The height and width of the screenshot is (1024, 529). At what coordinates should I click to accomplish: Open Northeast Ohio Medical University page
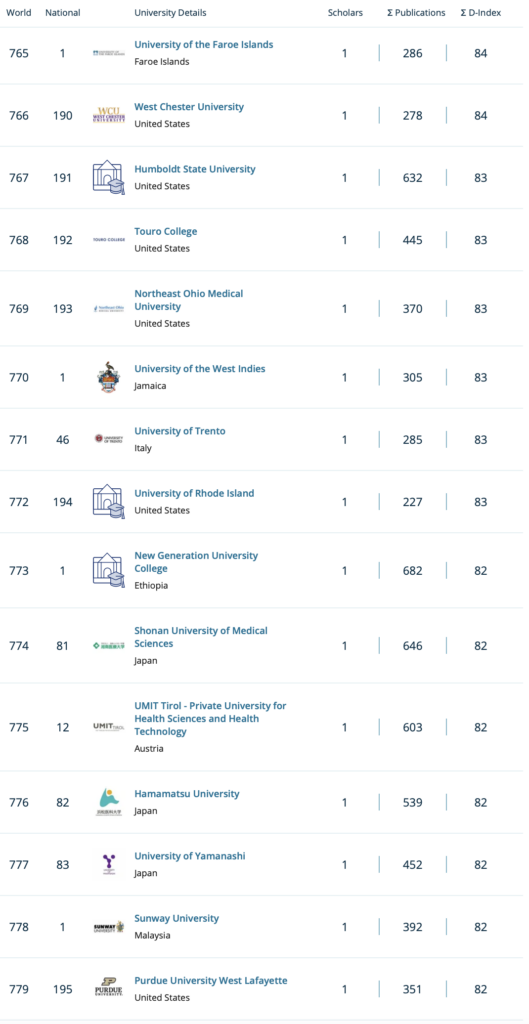tap(189, 300)
